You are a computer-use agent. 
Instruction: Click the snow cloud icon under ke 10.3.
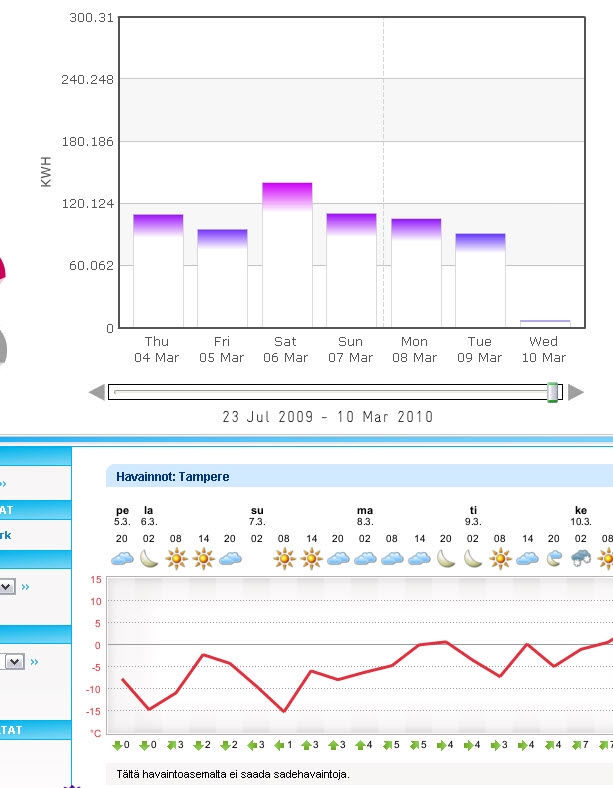[x=582, y=558]
